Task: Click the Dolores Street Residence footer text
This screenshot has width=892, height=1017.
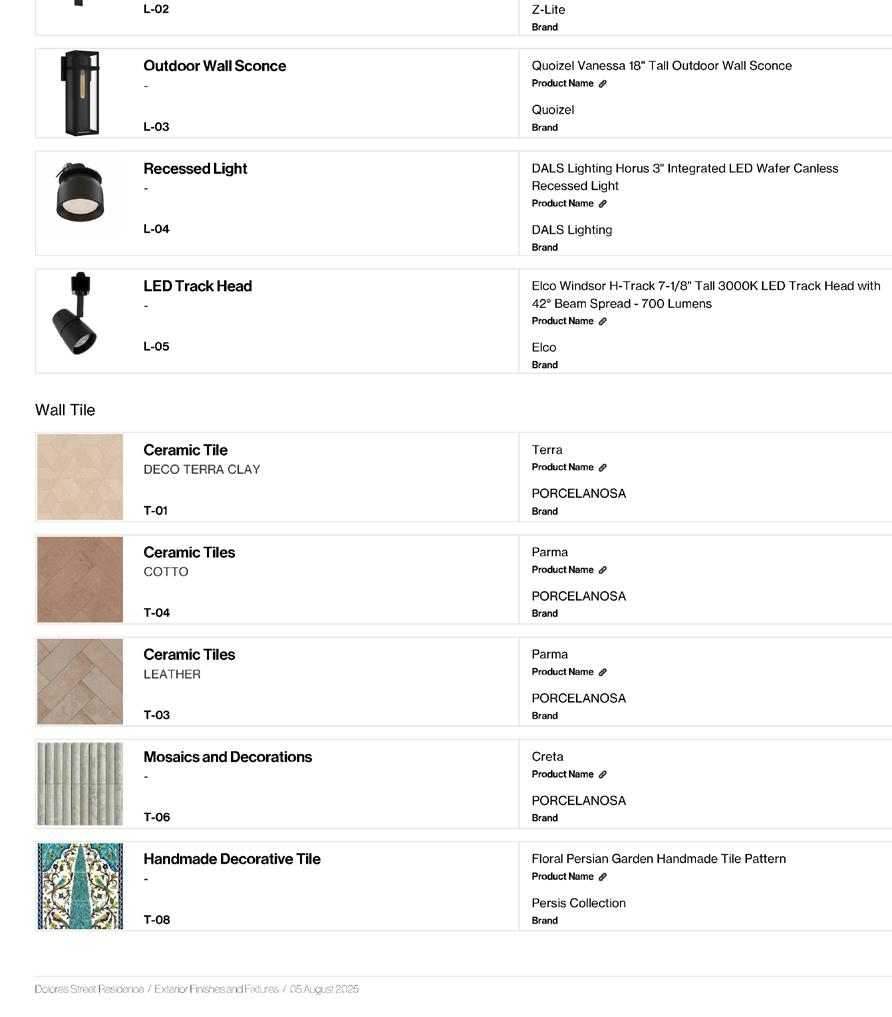Action: pos(89,989)
